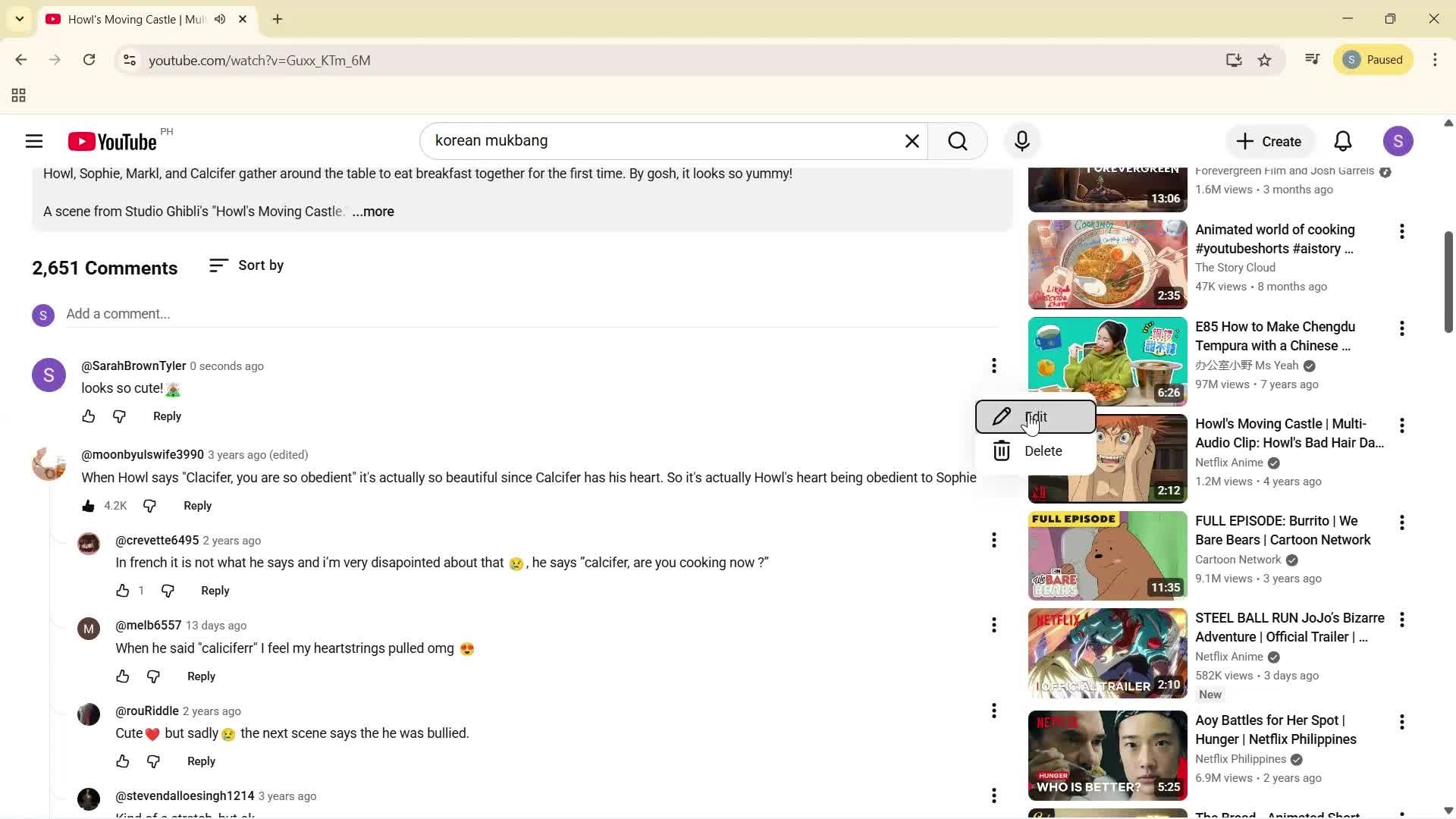Open notifications via the bell icon
This screenshot has height=819, width=1456.
pyautogui.click(x=1342, y=141)
